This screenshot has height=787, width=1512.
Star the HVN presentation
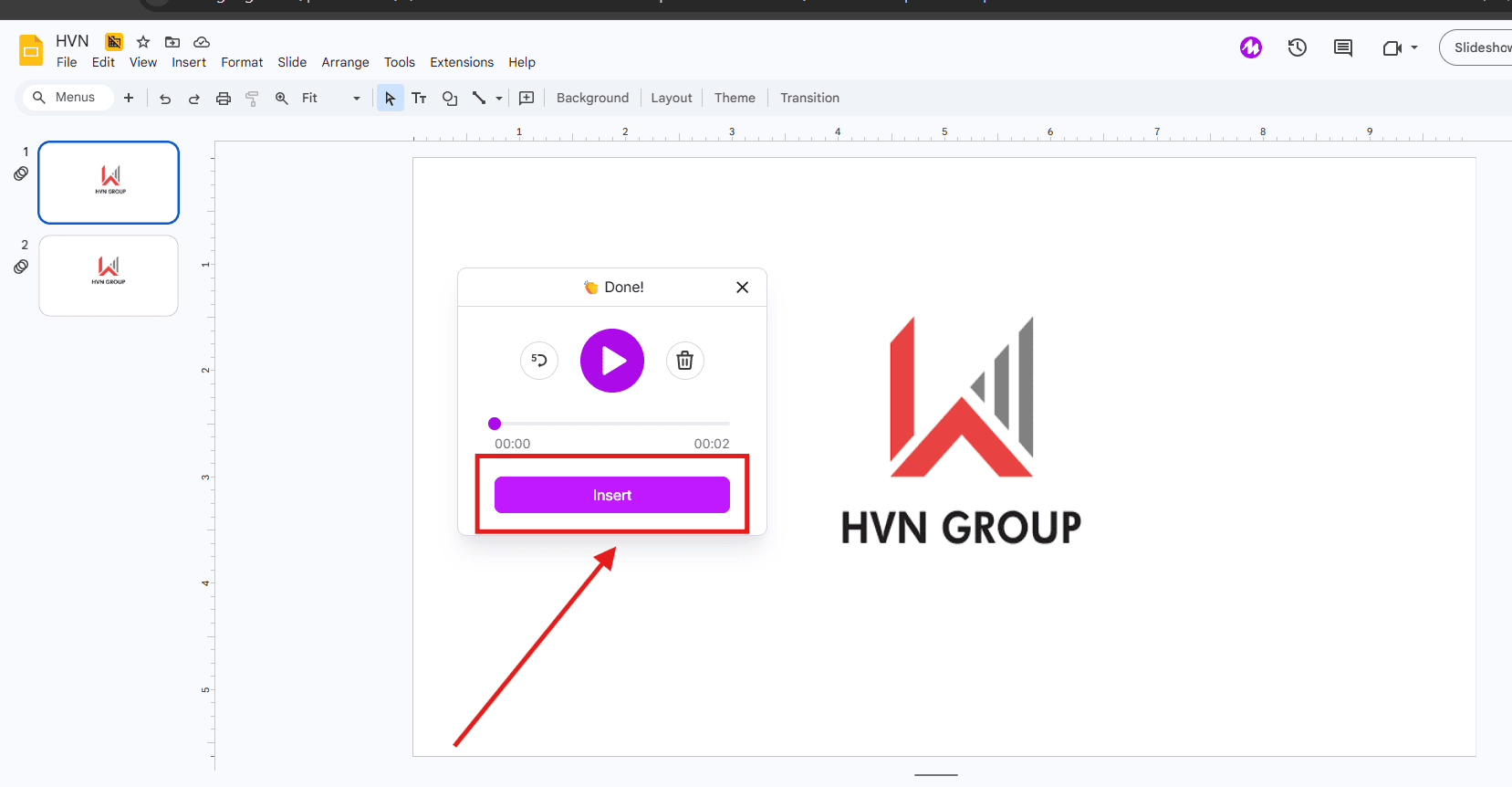click(x=143, y=42)
